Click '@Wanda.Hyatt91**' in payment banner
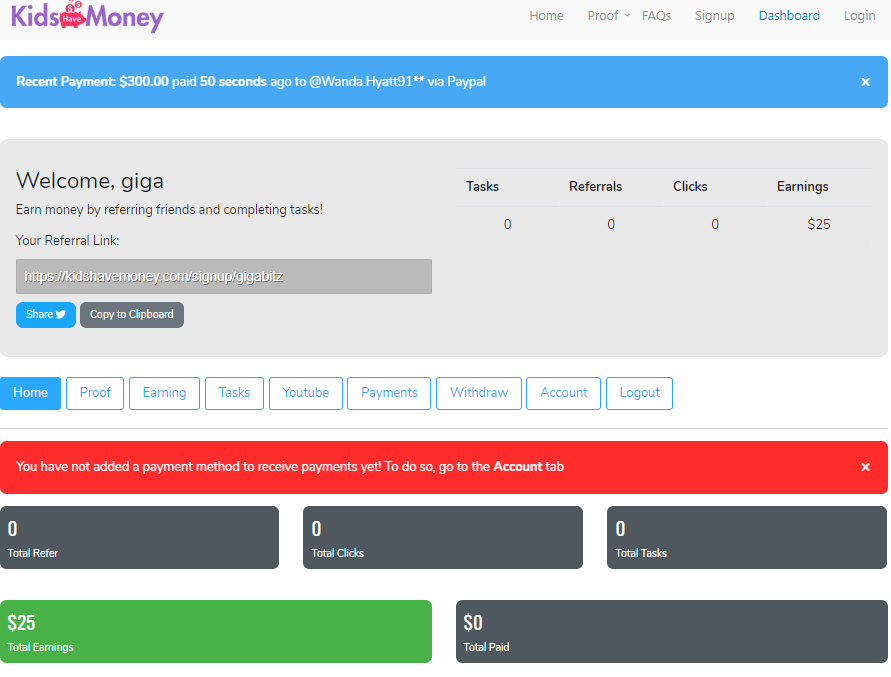891x677 pixels. 367,82
